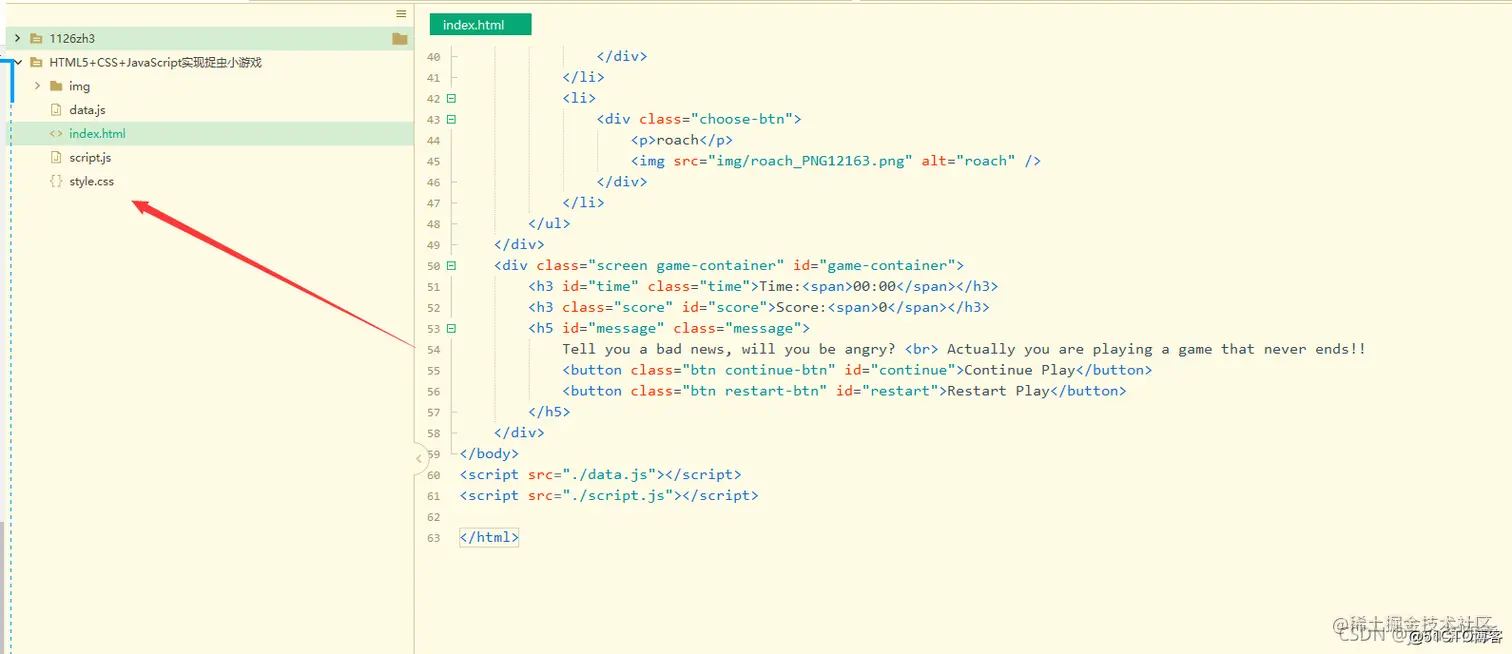Screen dimensions: 1512x654
Task: Expand the img folder arrow
Action: 37,86
